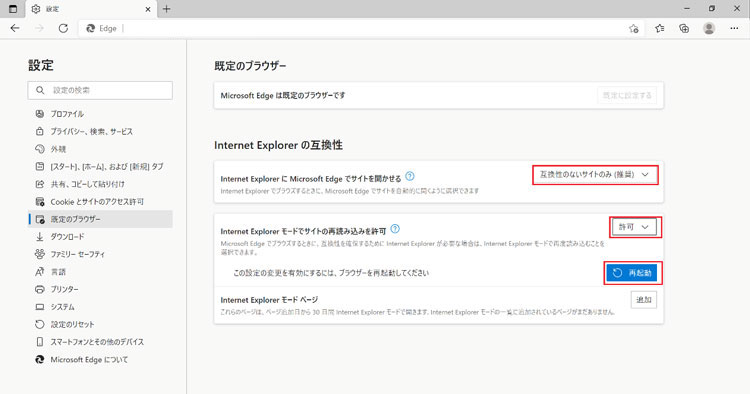Expand the 許可 dropdown for IE mode reload
This screenshot has height=394, width=750.
(635, 227)
